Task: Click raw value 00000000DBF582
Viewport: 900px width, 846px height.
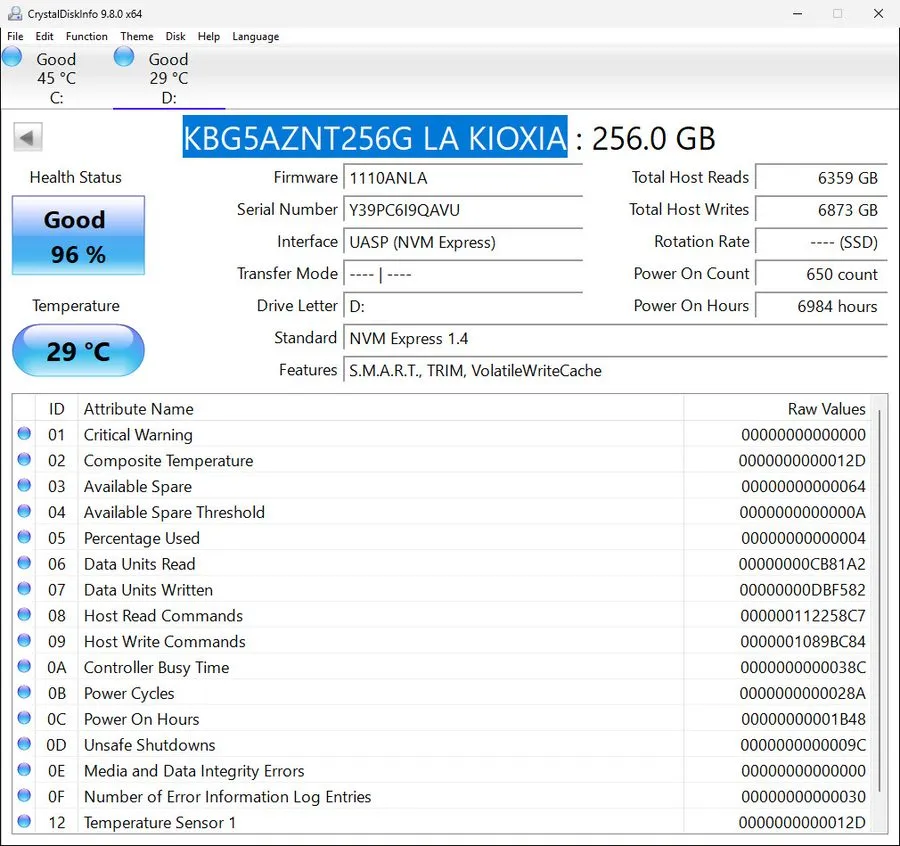Action: [802, 589]
